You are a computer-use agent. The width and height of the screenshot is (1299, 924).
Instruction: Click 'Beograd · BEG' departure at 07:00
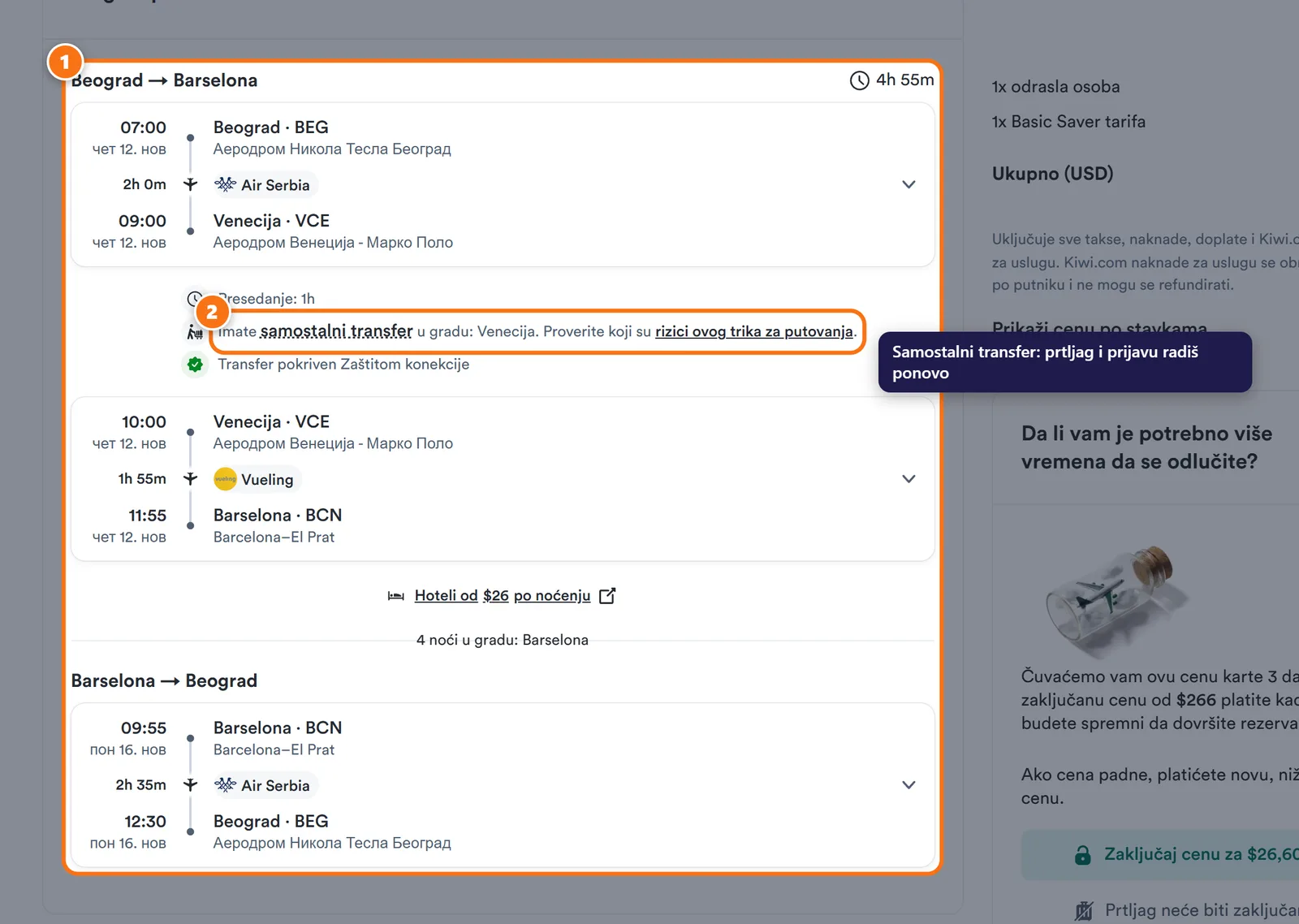tap(271, 127)
